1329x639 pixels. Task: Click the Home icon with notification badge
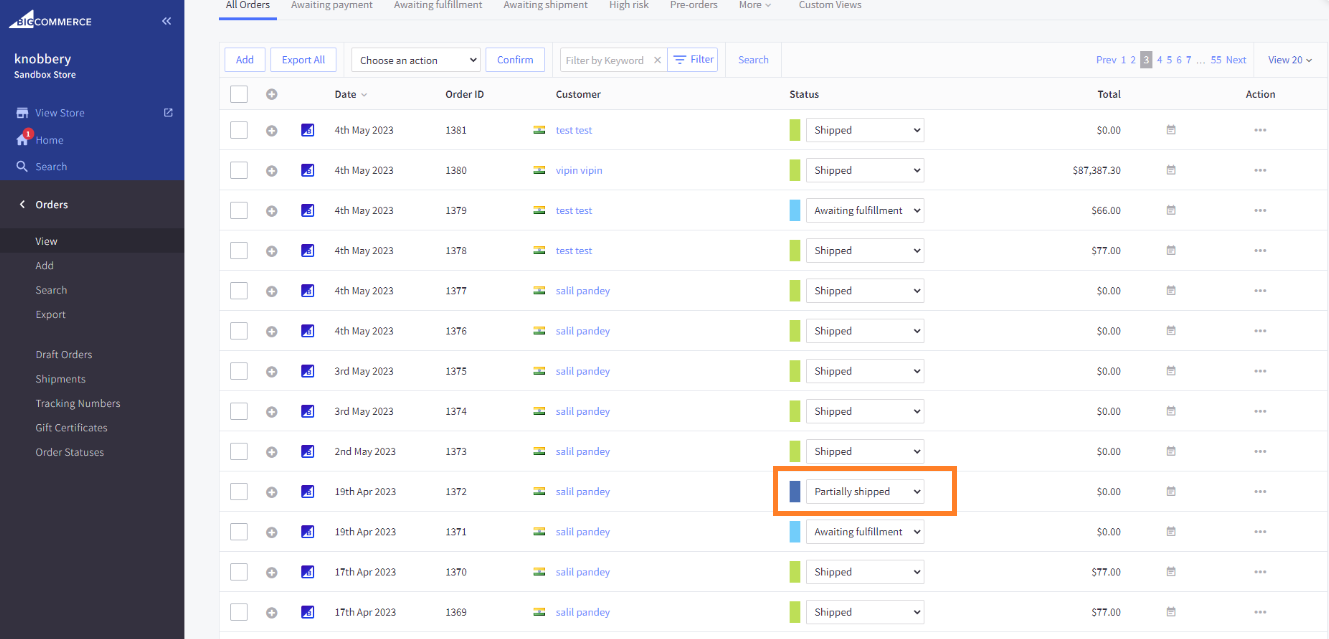22,140
